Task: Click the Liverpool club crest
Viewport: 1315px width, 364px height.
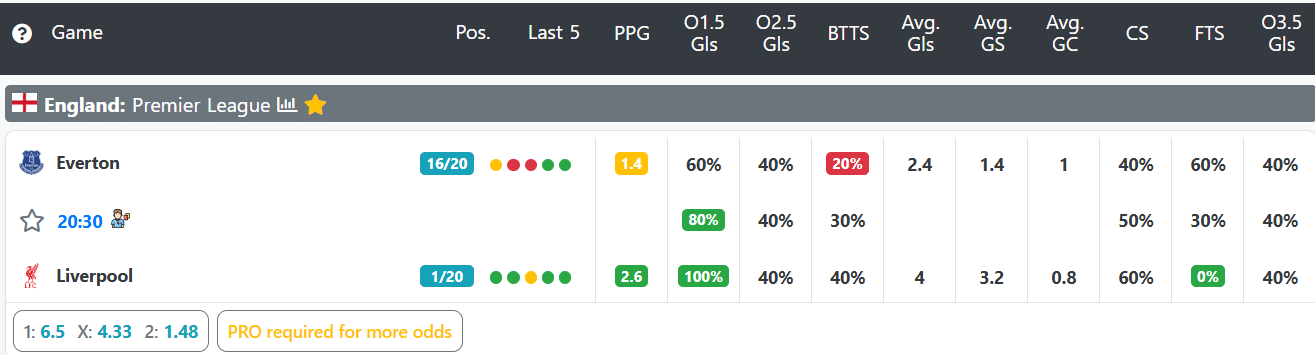Action: (30, 277)
